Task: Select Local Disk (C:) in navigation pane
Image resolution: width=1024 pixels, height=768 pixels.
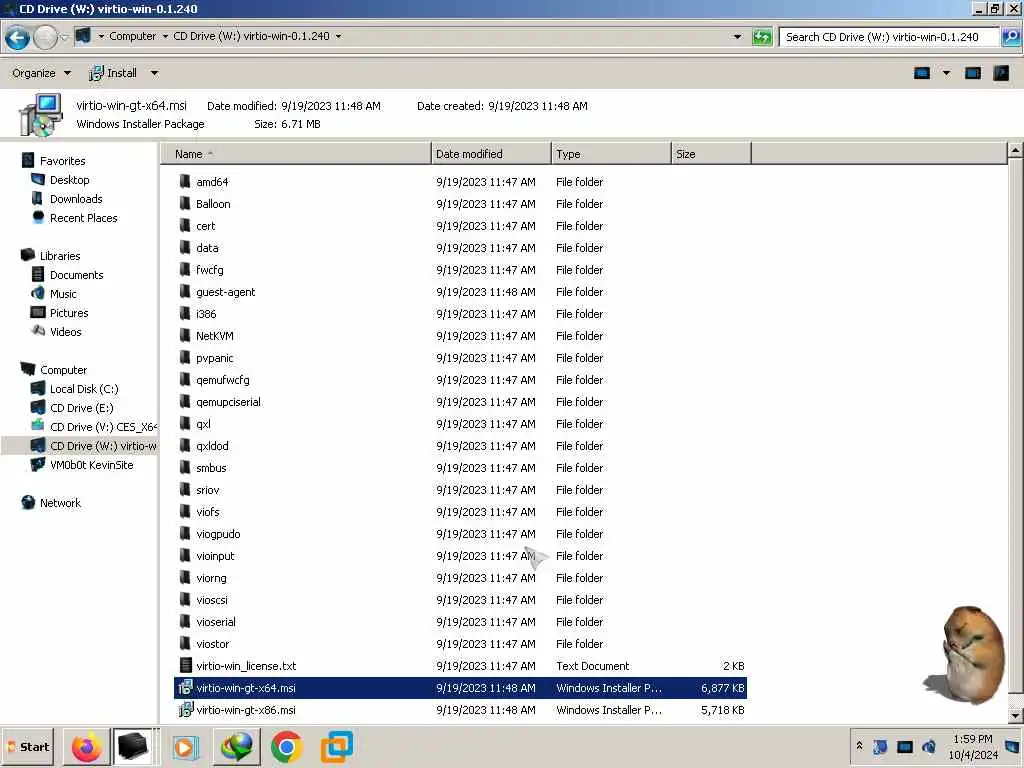Action: pyautogui.click(x=84, y=389)
